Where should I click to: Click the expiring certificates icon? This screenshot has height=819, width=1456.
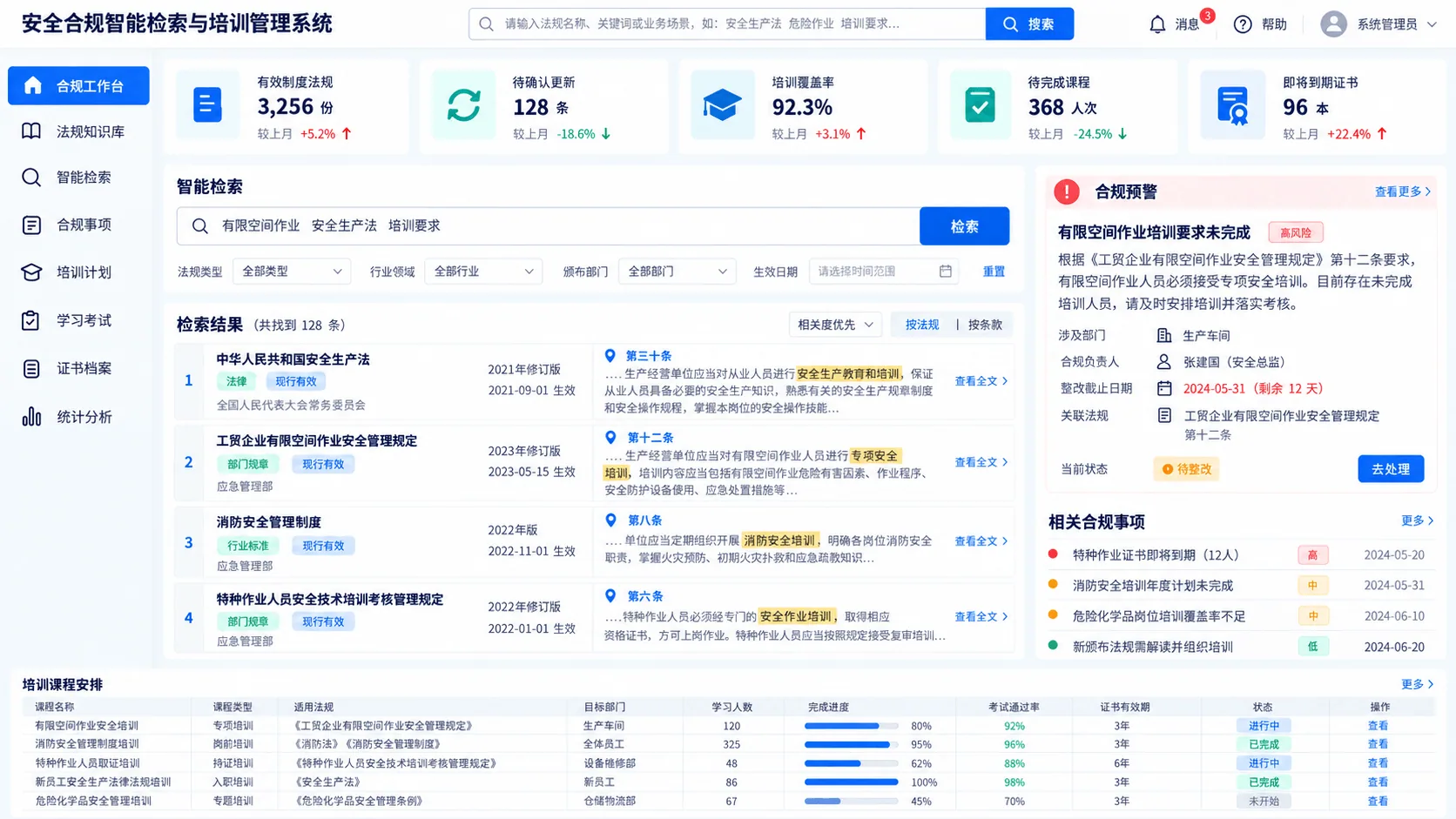pyautogui.click(x=1233, y=106)
